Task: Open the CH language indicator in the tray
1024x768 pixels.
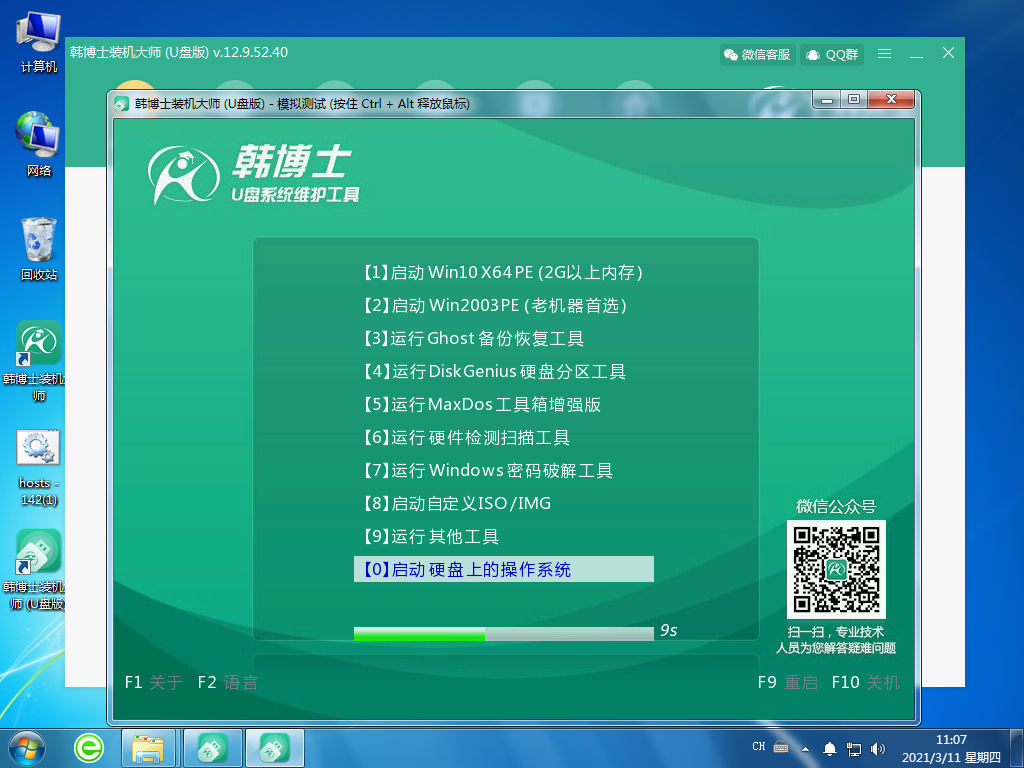Action: click(x=758, y=747)
